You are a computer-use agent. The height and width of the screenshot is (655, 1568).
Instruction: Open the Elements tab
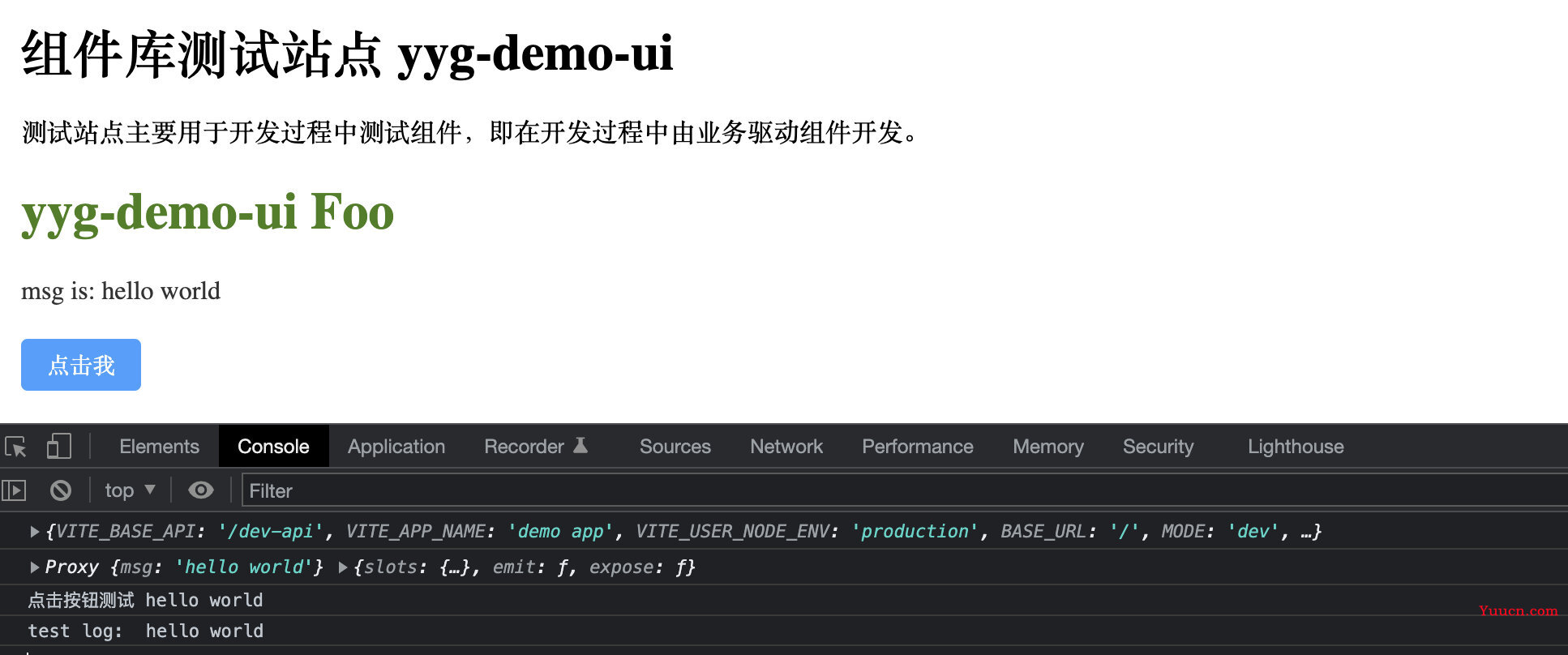[159, 447]
